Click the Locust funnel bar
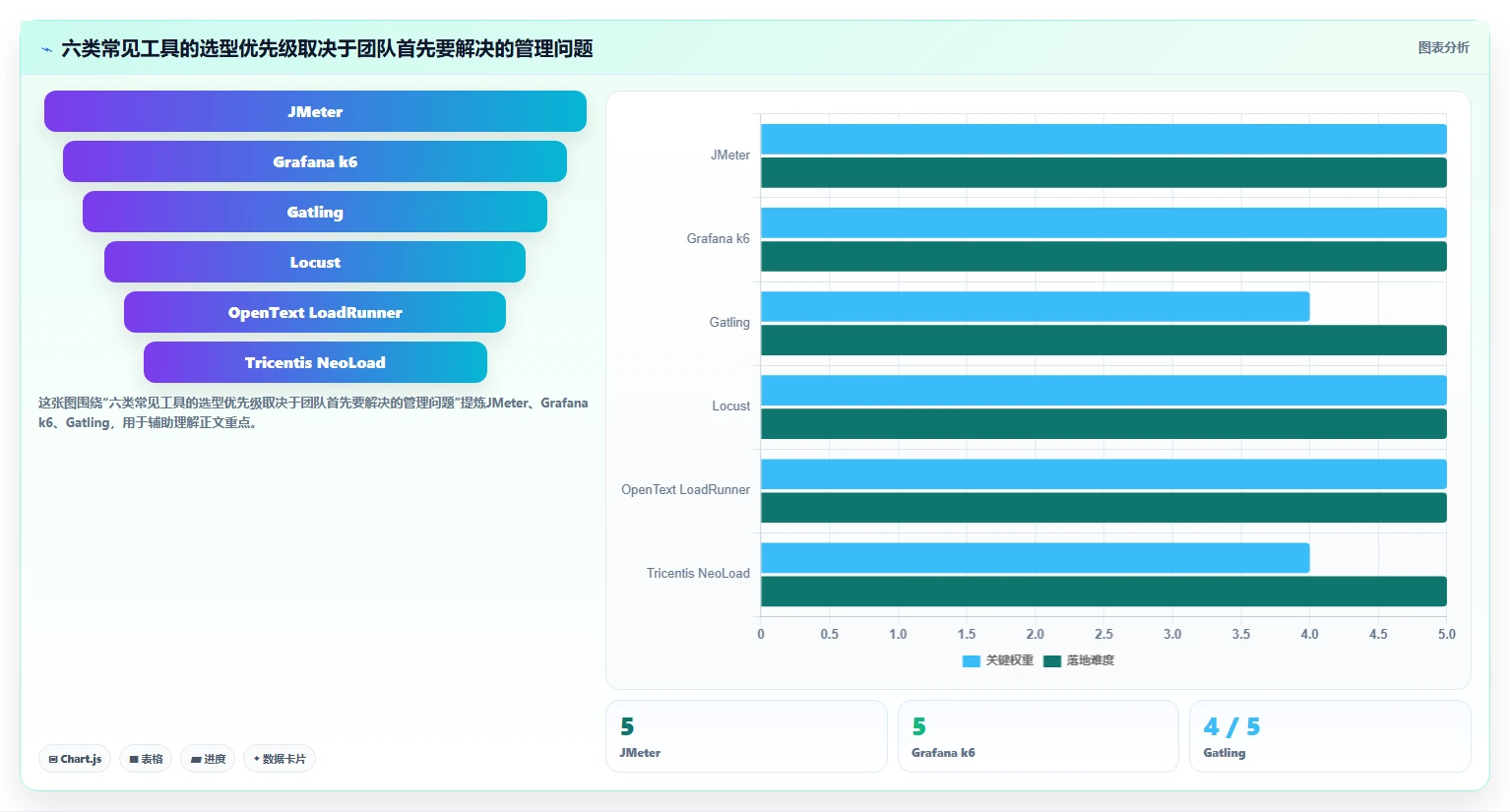The image size is (1510, 812). [315, 262]
